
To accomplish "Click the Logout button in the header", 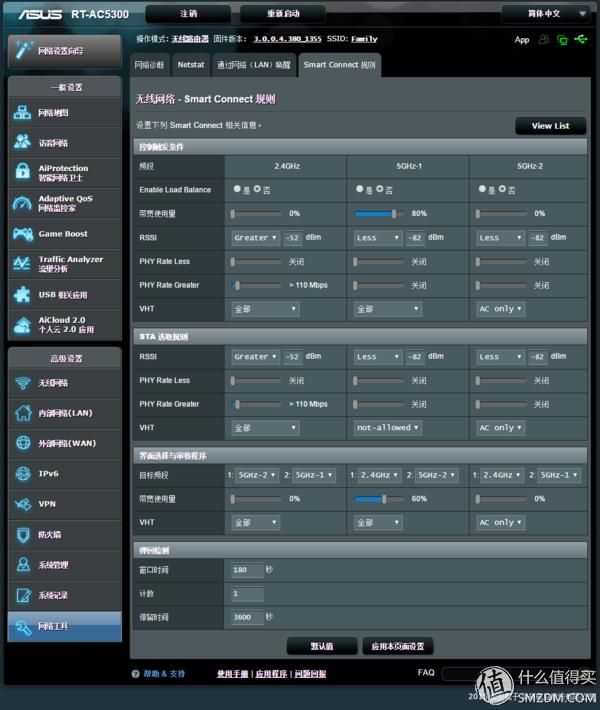I will point(188,14).
